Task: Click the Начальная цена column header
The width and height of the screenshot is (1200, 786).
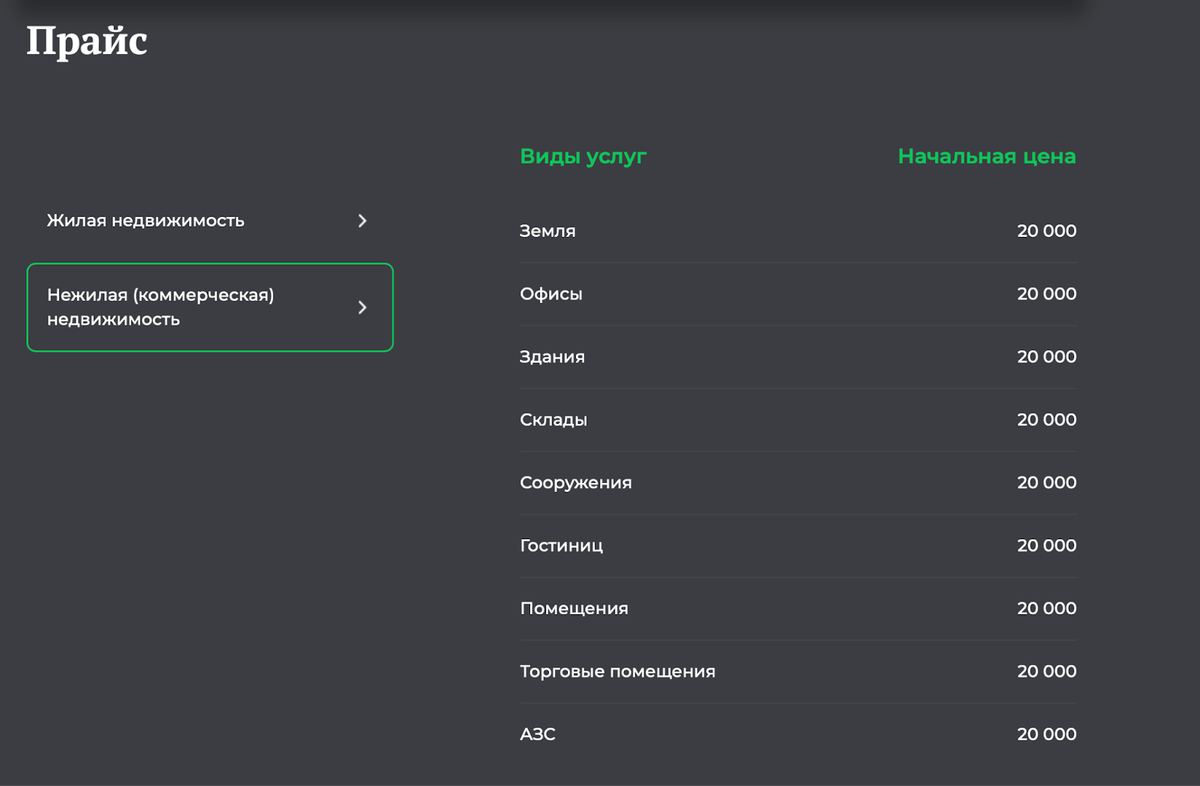Action: click(986, 156)
